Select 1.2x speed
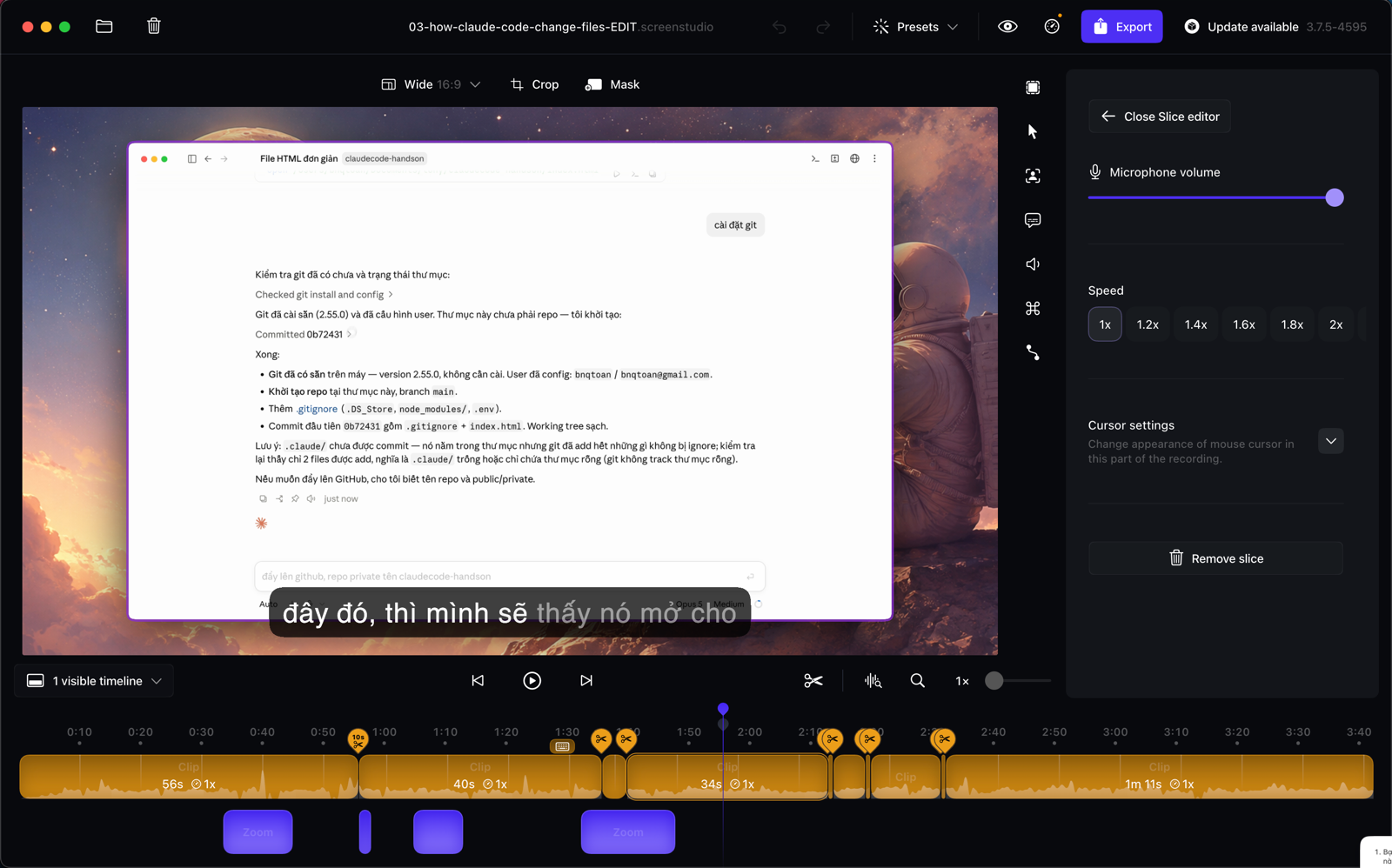1392x868 pixels. point(1148,324)
